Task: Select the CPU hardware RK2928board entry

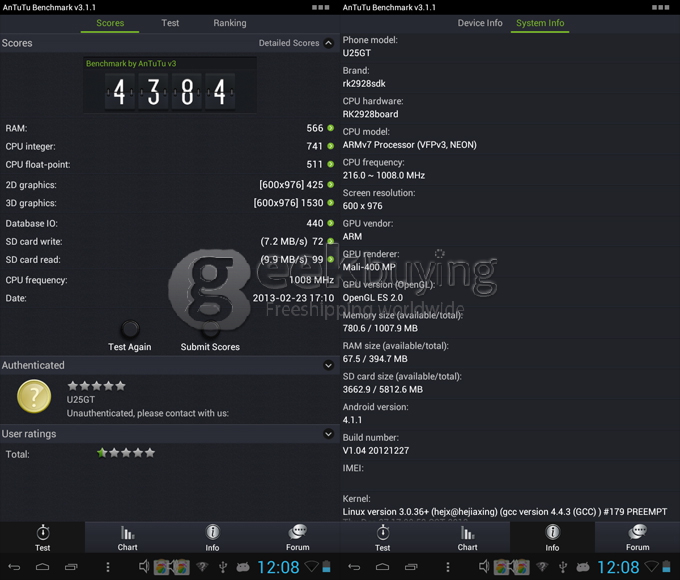Action: pyautogui.click(x=510, y=108)
